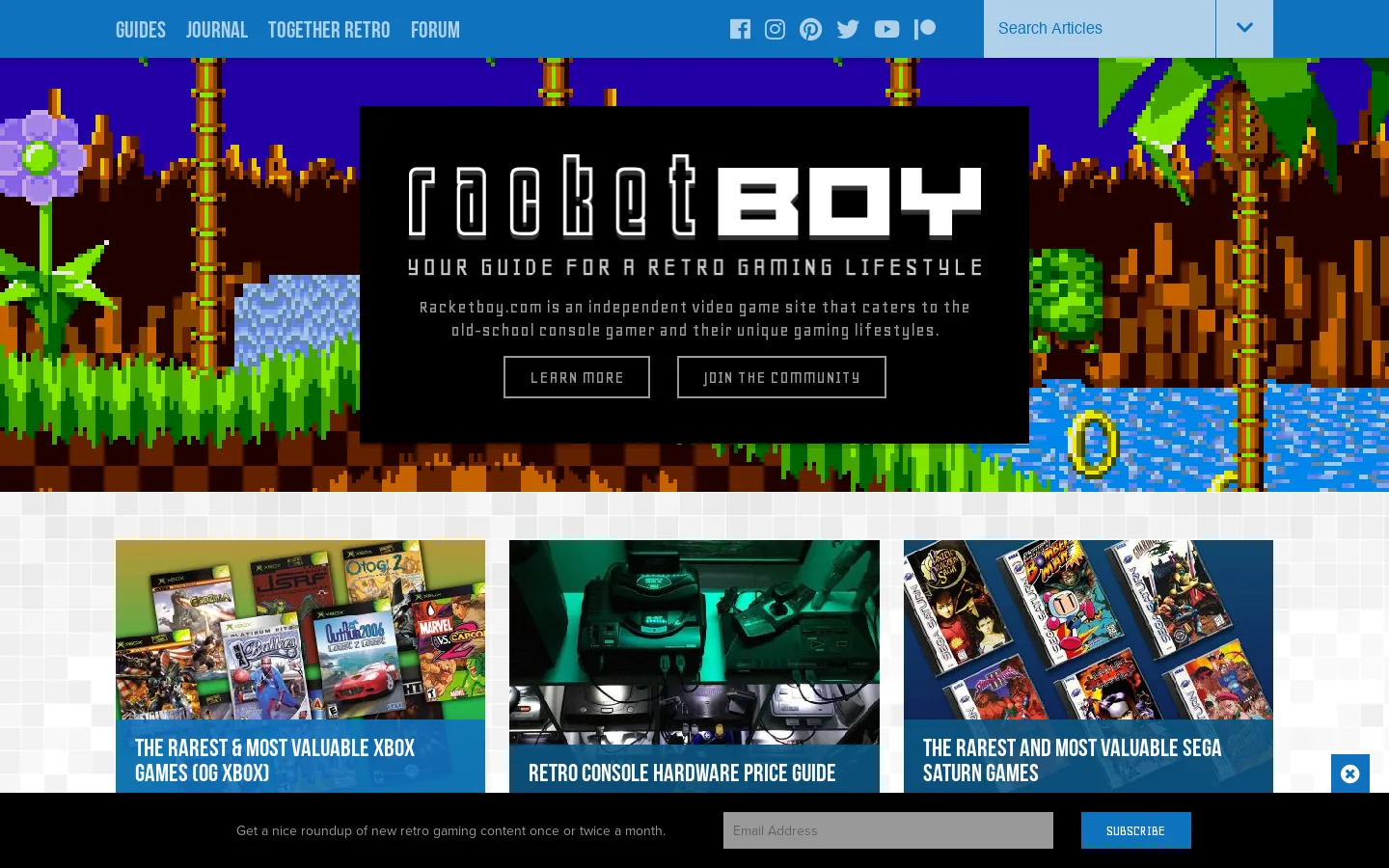Open the Patreon icon link
The height and width of the screenshot is (868, 1389).
coord(925,29)
